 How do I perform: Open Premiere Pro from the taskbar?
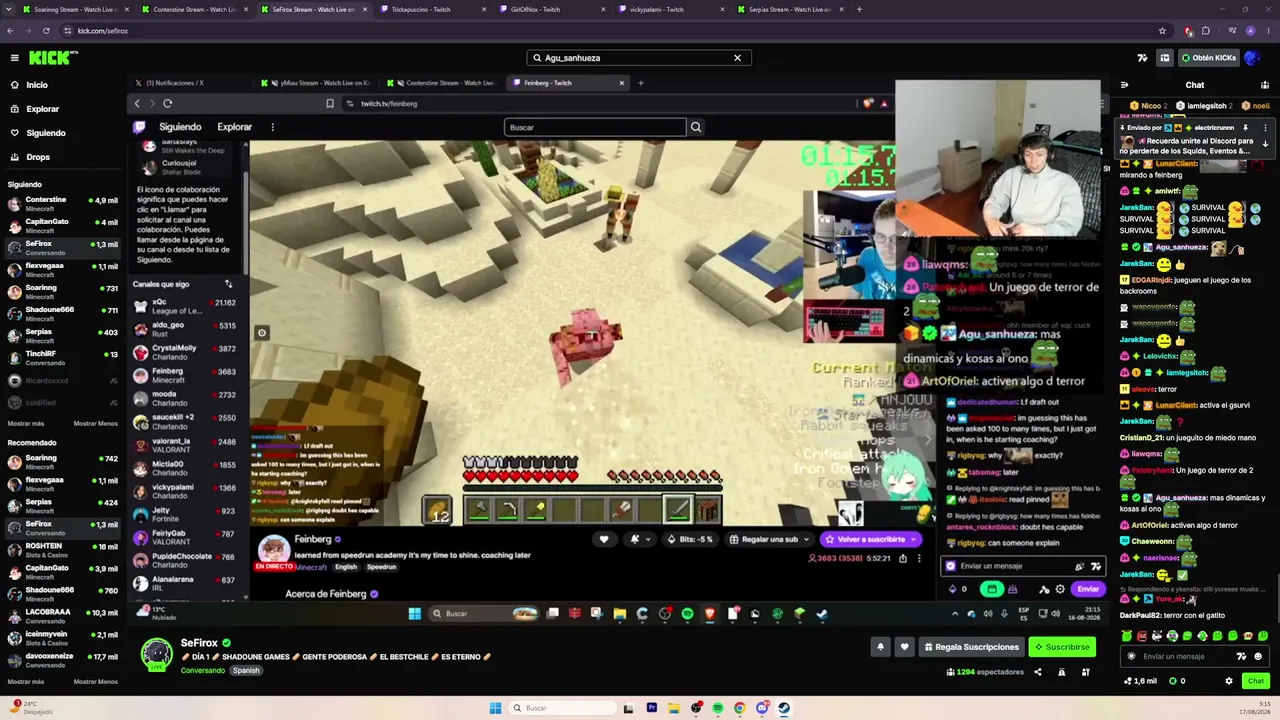tap(652, 708)
